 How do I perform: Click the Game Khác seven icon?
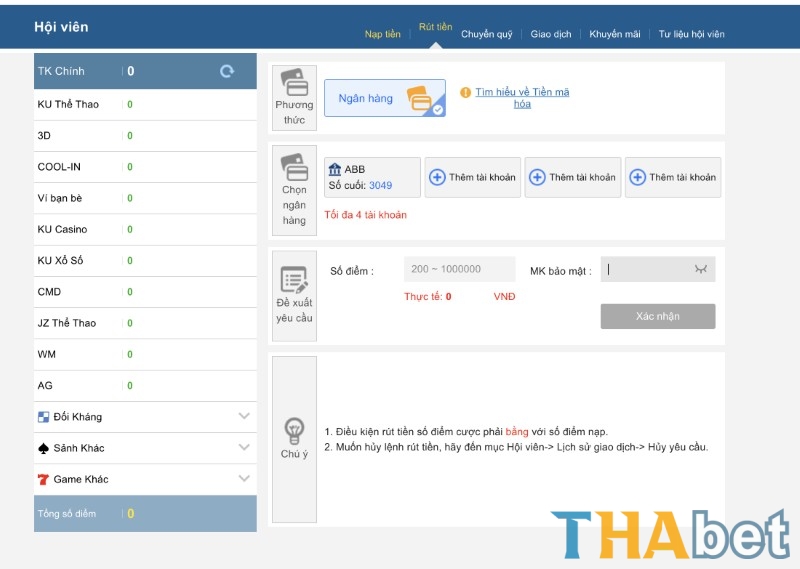click(43, 479)
